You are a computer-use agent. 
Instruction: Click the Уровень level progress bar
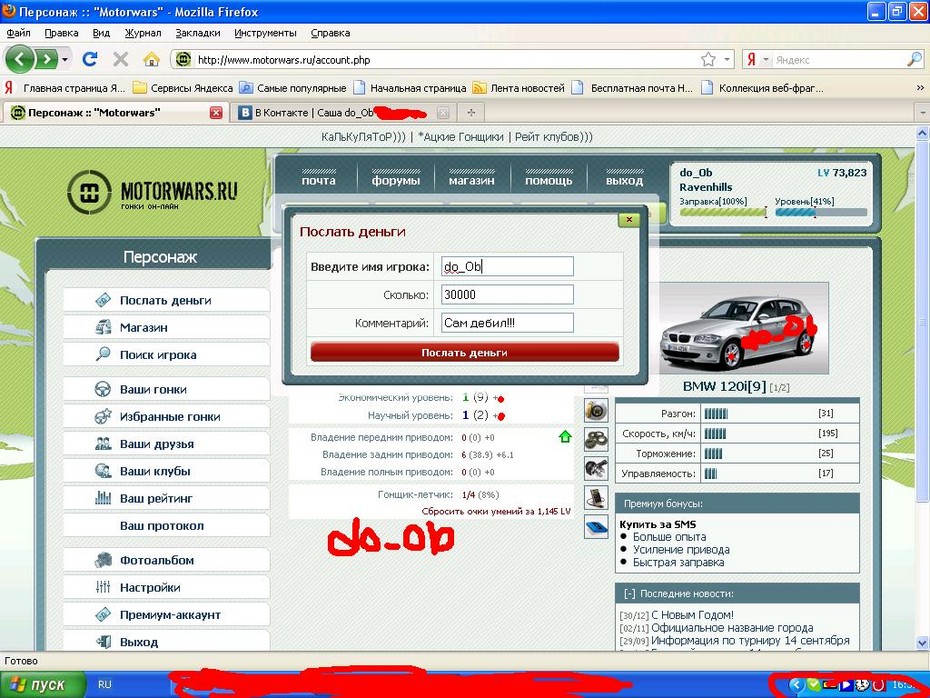(821, 212)
